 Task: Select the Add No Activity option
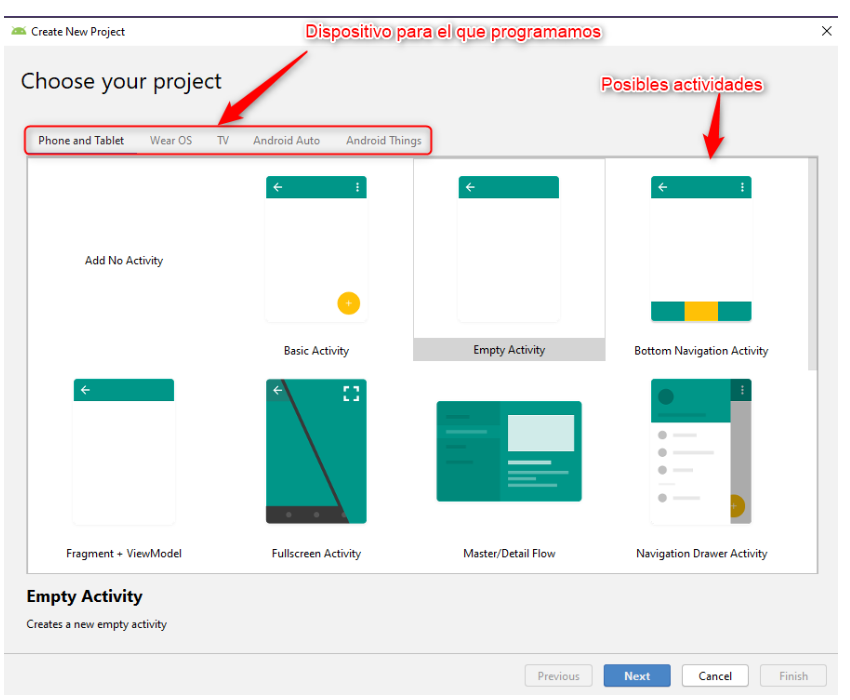point(124,261)
